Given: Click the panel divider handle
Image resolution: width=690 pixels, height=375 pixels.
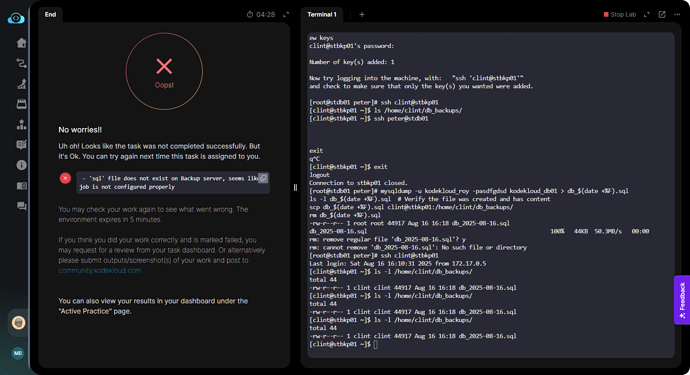Looking at the screenshot, I should click(x=295, y=188).
